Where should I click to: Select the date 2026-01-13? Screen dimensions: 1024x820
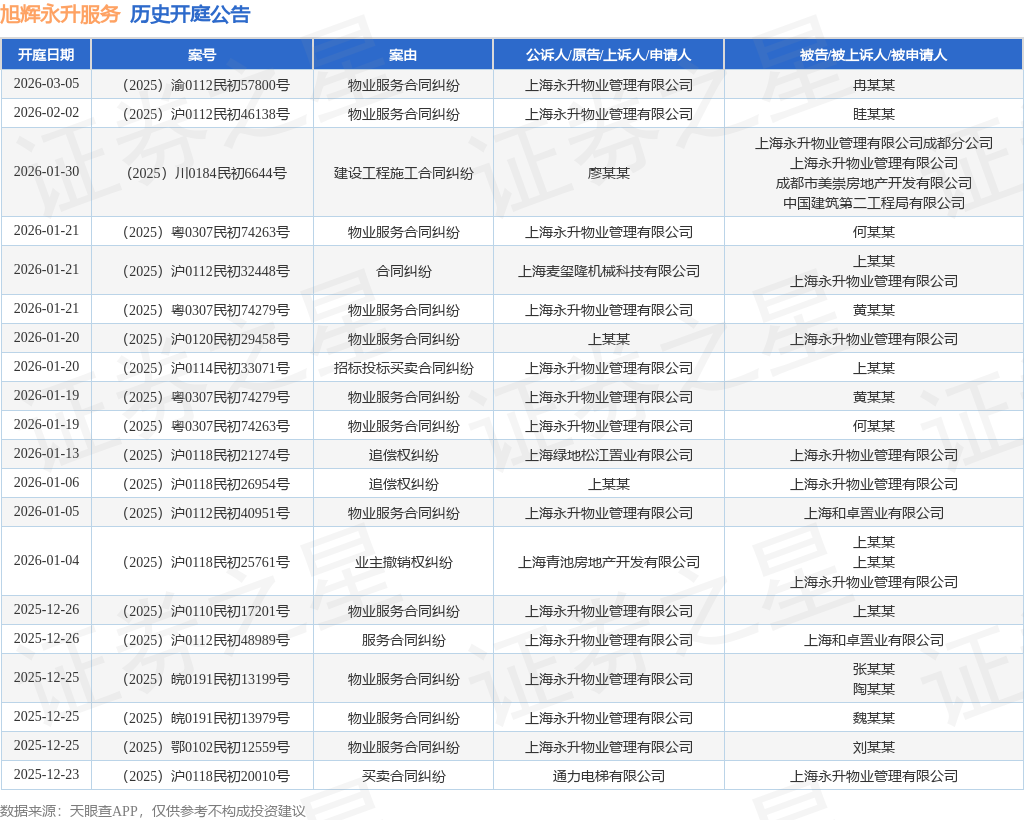coord(46,453)
